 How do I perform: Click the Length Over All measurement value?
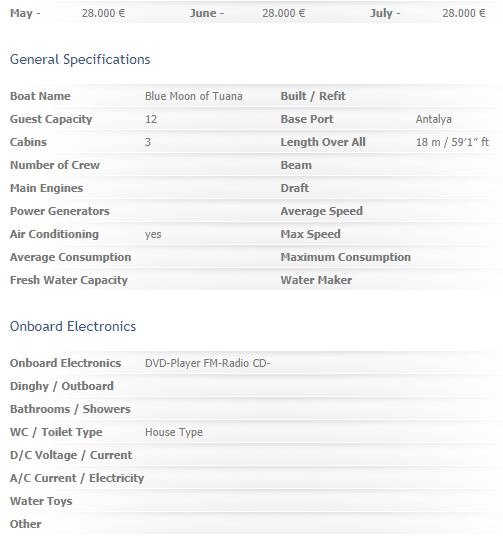[x=452, y=142]
